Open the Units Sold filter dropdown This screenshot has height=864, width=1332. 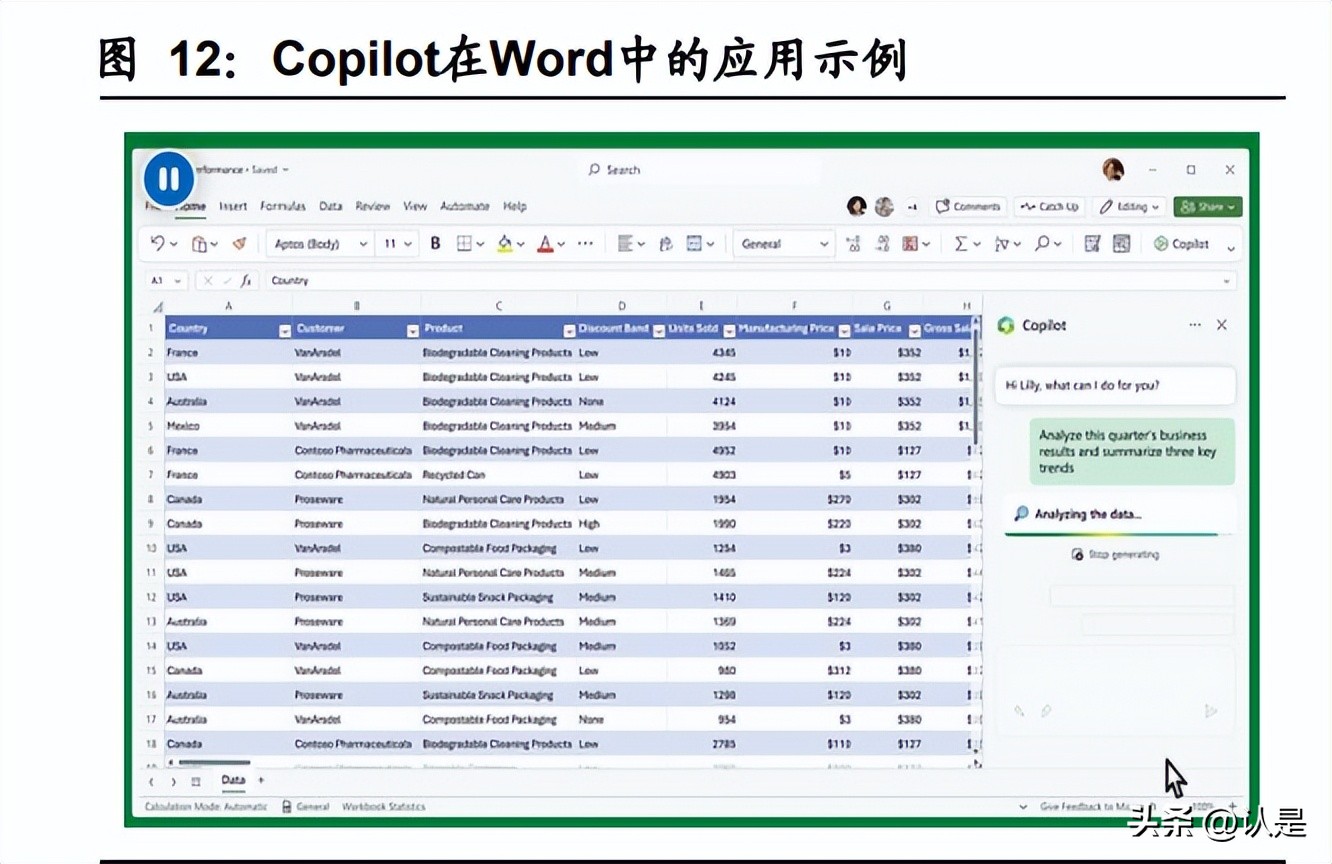coord(729,330)
